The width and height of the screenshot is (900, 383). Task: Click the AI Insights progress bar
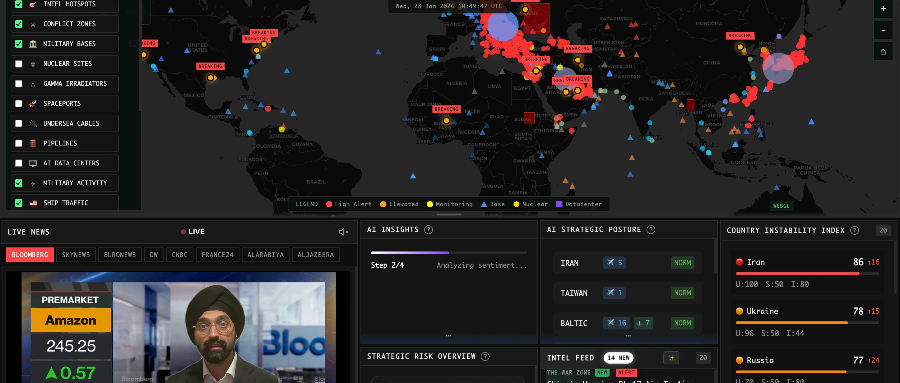(x=449, y=253)
